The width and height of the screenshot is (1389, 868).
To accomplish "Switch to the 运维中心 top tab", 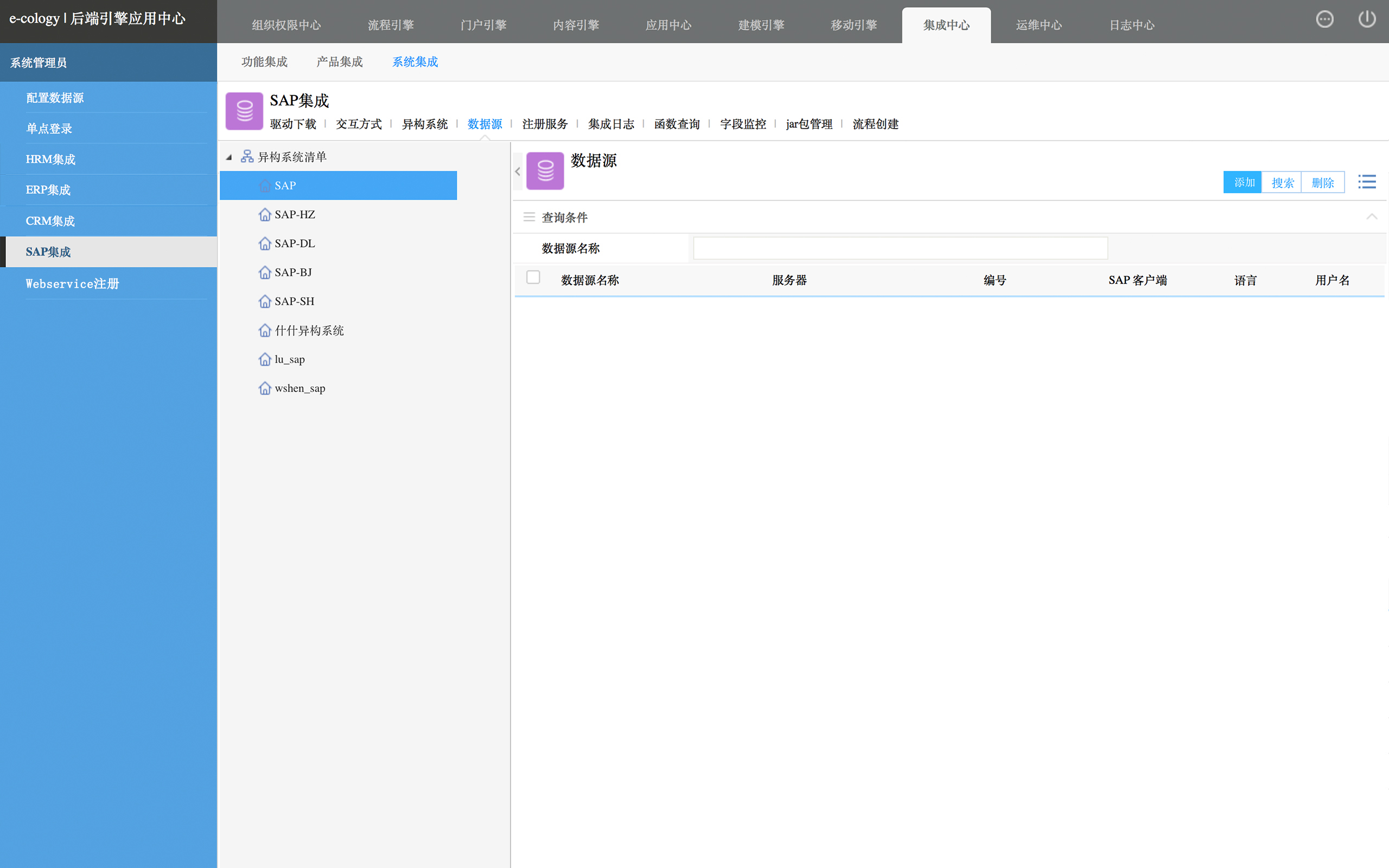I will (1038, 25).
